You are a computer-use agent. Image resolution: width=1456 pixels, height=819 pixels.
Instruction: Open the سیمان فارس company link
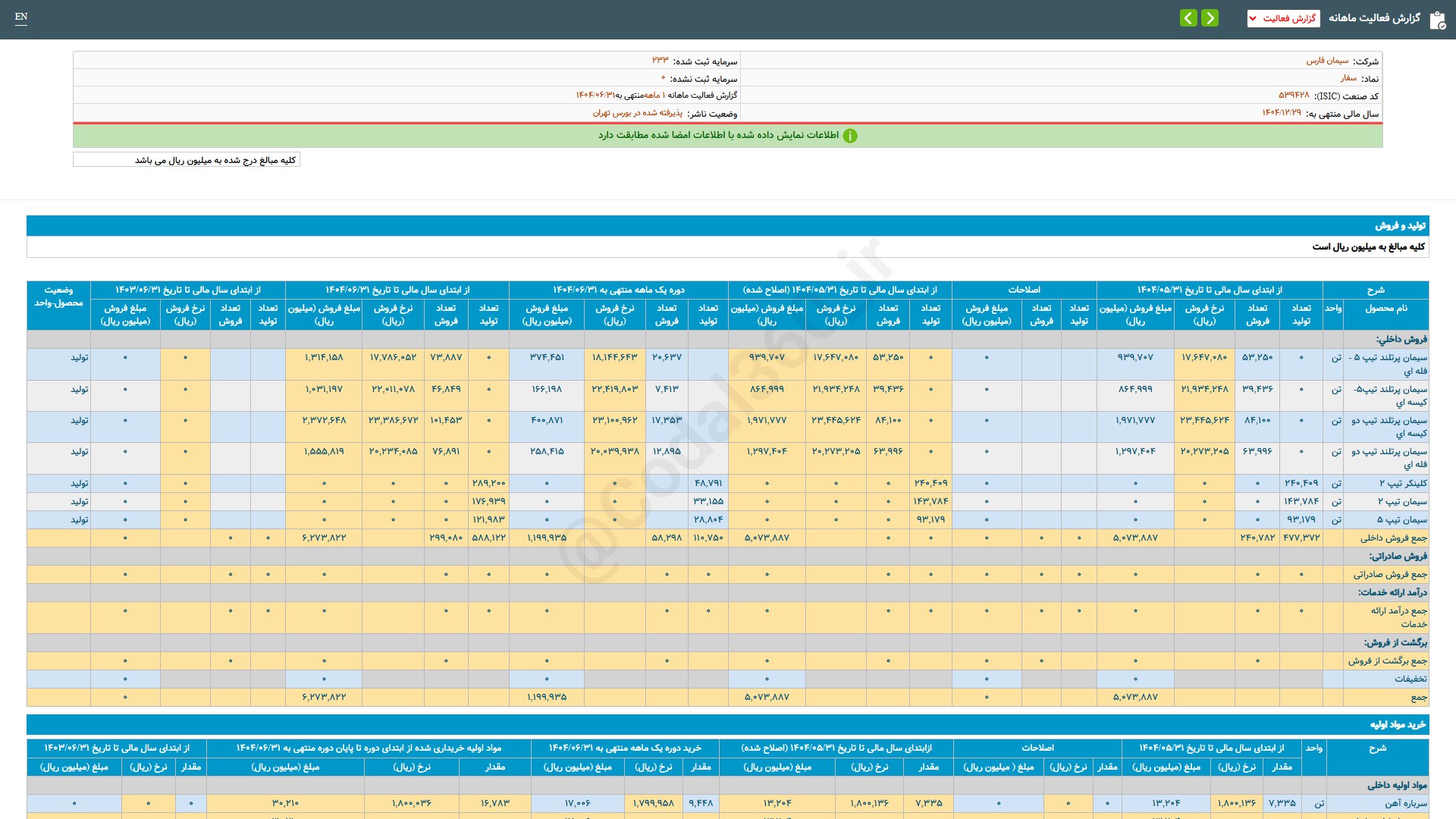click(1327, 61)
